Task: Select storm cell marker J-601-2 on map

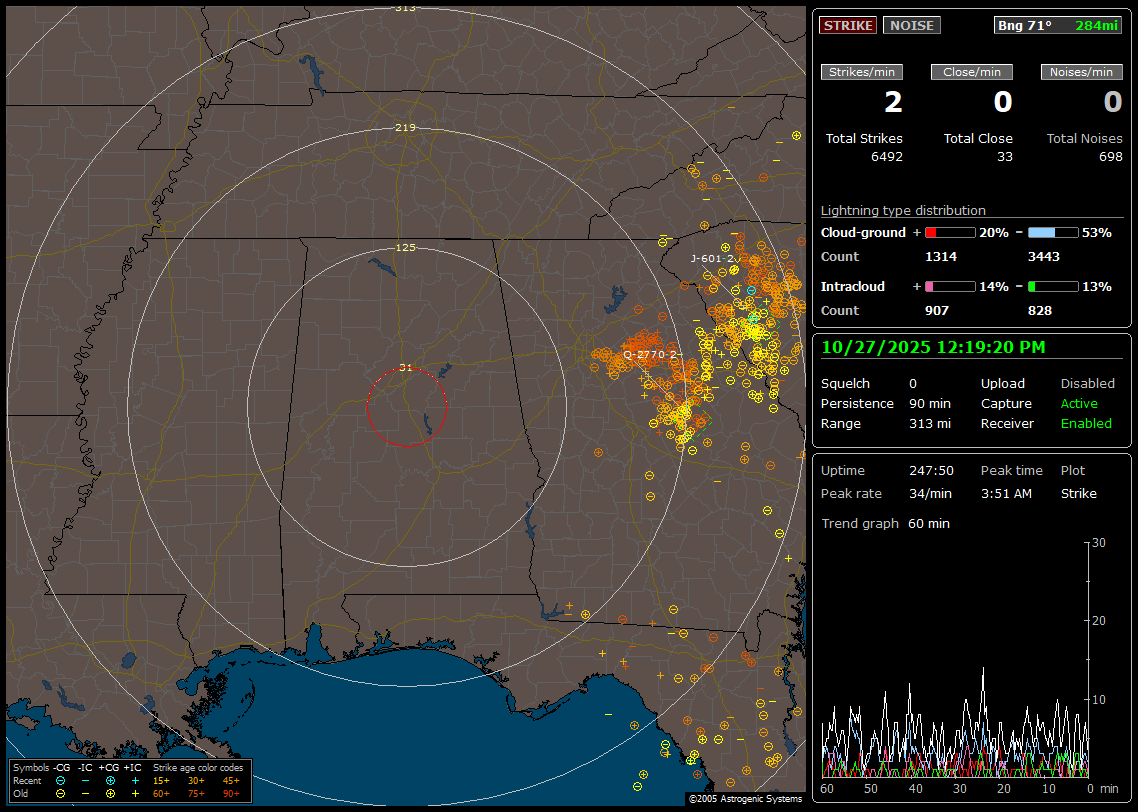Action: click(713, 258)
